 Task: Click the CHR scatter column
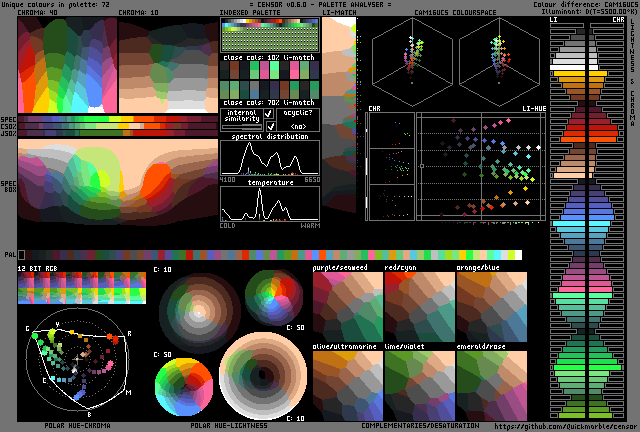391,167
